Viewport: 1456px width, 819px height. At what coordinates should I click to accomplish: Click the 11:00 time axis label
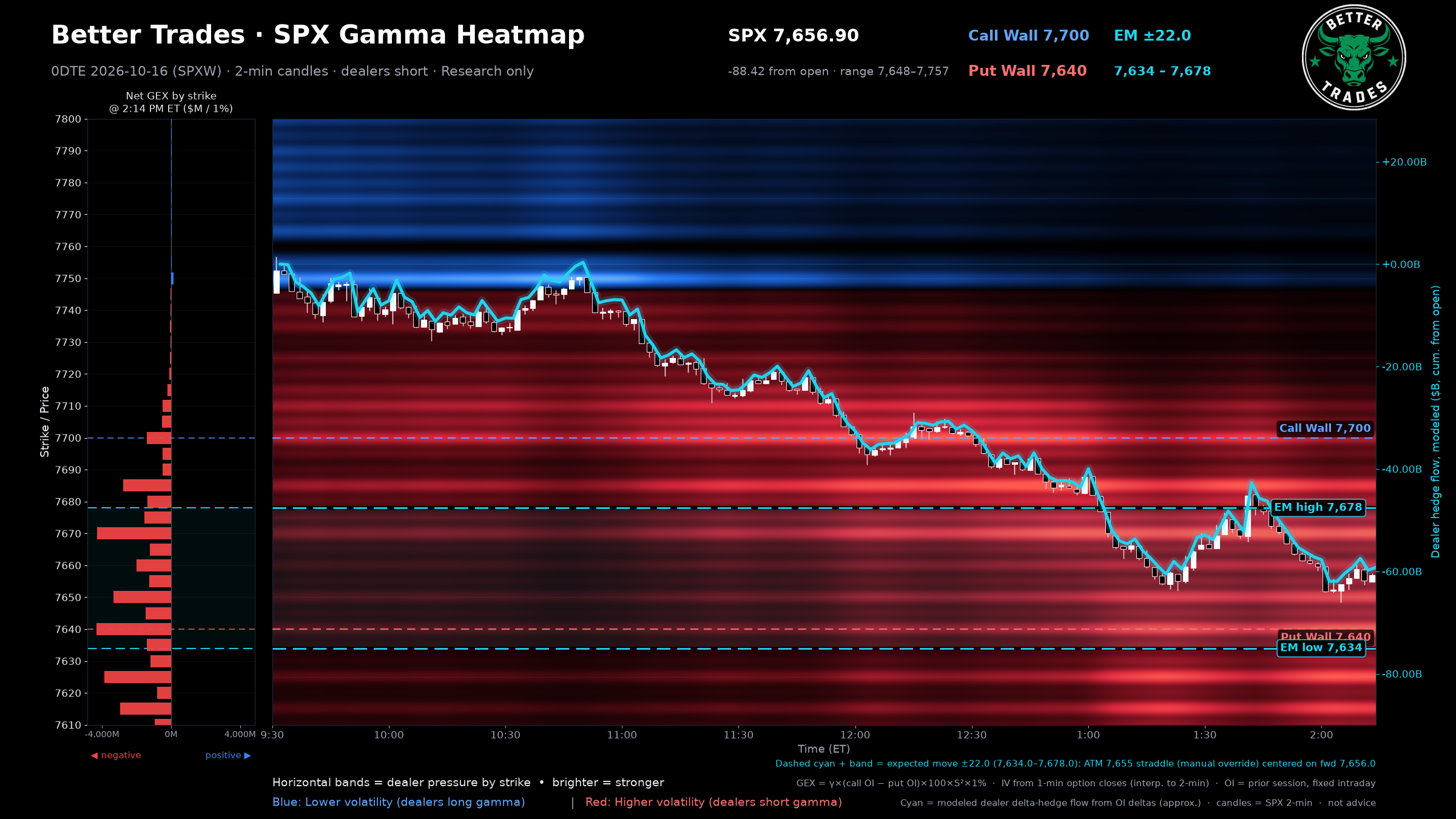(x=622, y=735)
